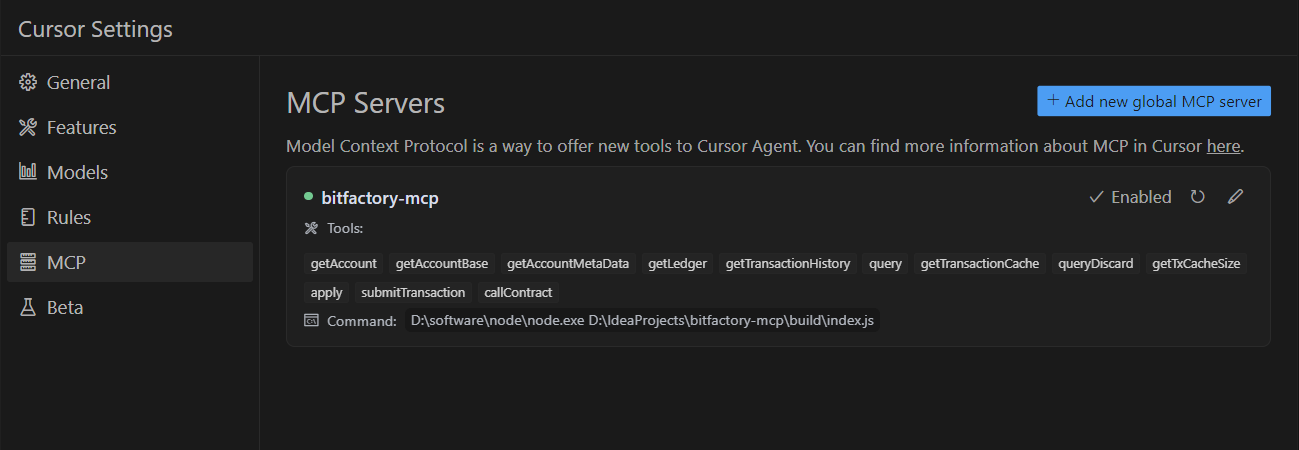1299x450 pixels.
Task: Click the Tools wrench icon in server card
Action: (x=311, y=229)
